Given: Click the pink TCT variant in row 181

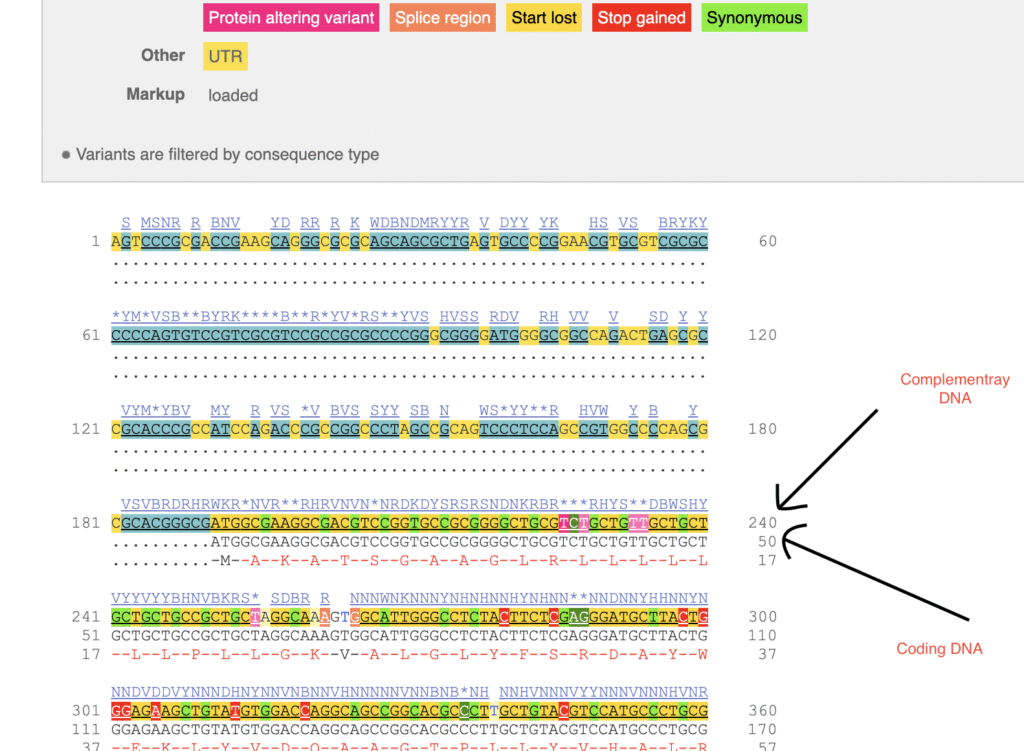Looking at the screenshot, I should pyautogui.click(x=572, y=522).
